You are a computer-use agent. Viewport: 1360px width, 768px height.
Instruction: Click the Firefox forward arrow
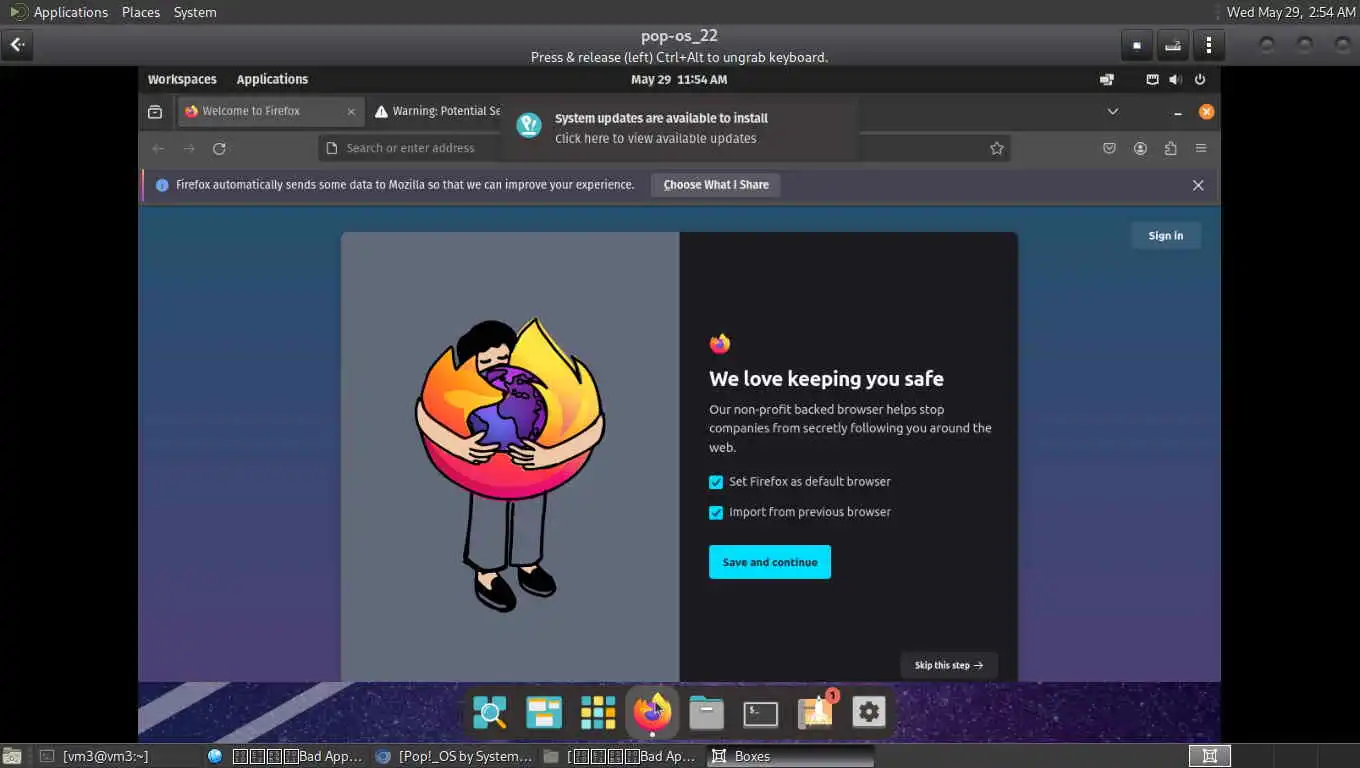coord(189,148)
